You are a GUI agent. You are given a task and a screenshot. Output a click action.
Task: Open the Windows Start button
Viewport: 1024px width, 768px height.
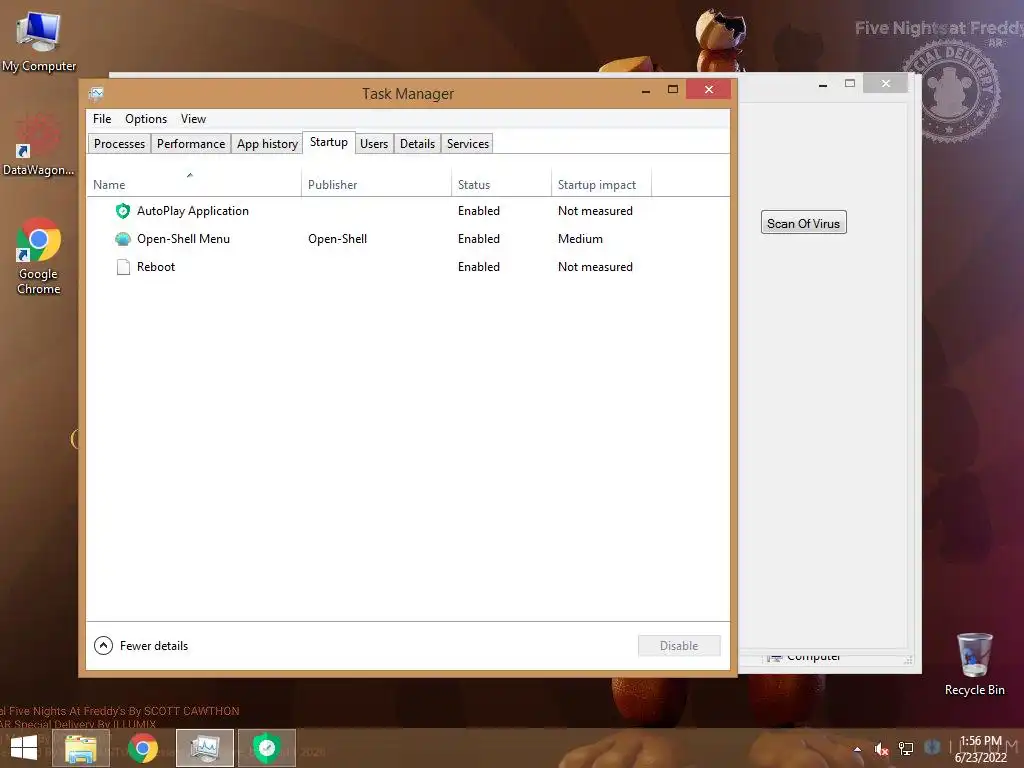[24, 748]
